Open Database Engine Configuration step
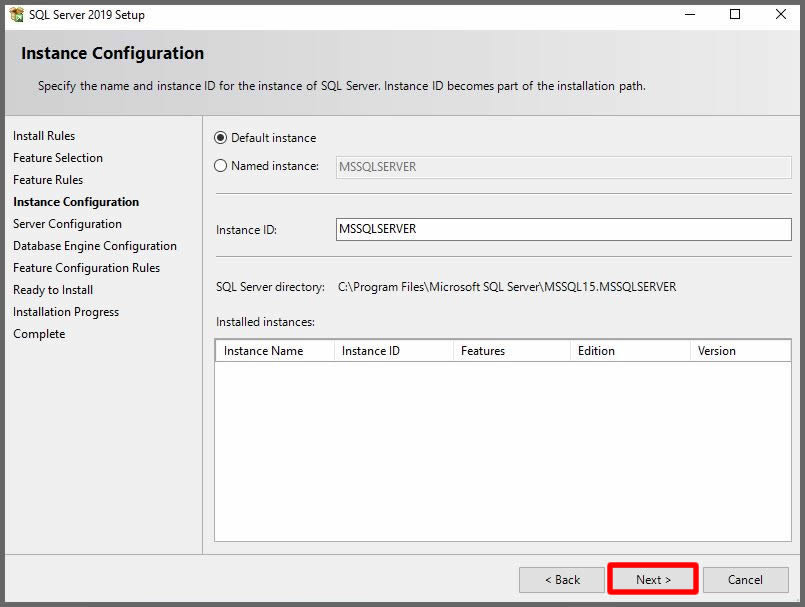805x607 pixels. (x=95, y=246)
